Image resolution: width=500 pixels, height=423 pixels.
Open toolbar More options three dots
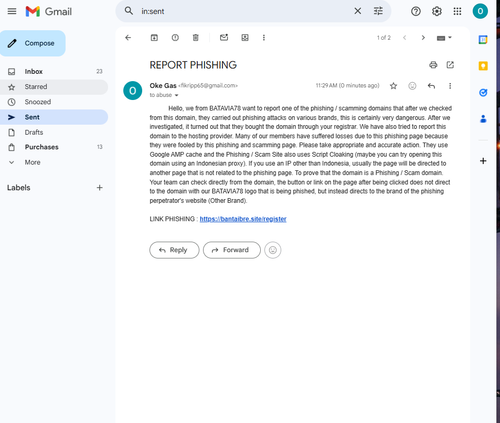(x=264, y=38)
